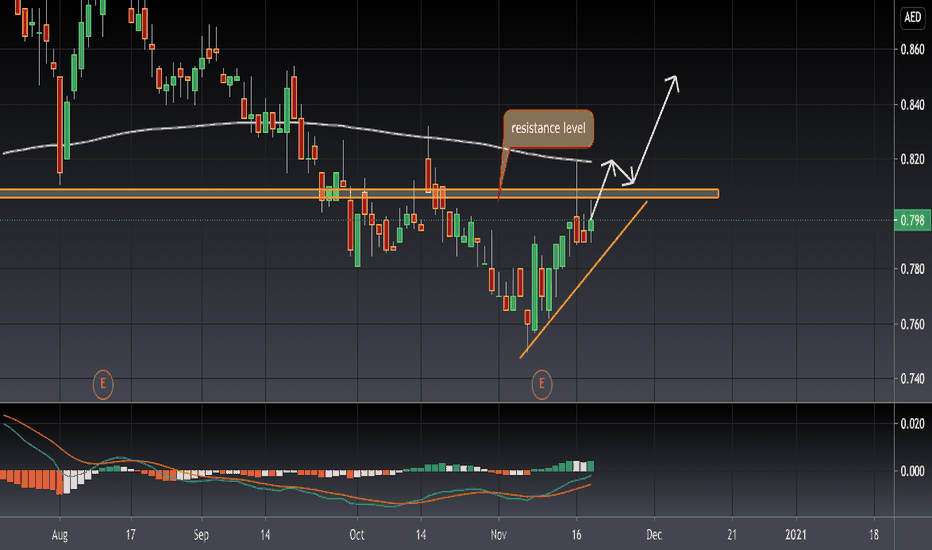Click the 0.820 price axis label
The image size is (932, 550).
click(912, 159)
